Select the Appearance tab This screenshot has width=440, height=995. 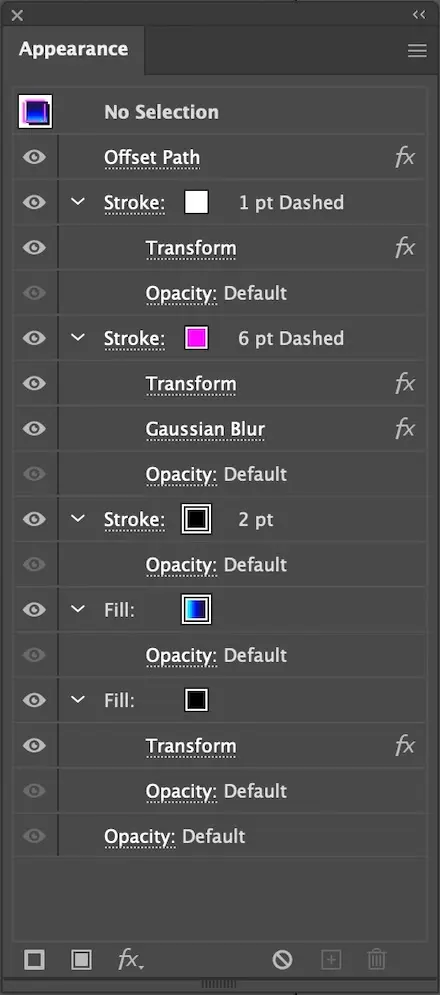74,49
